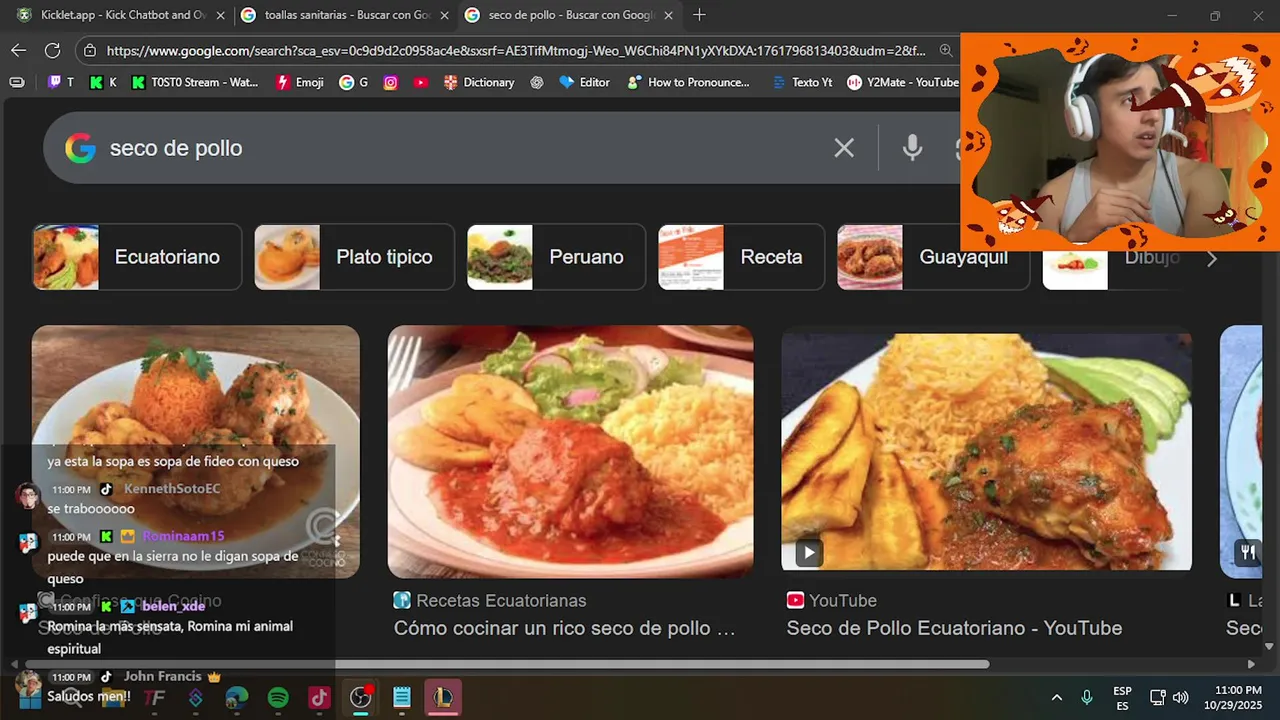Screen dimensions: 1280x720
Task: Click Rominaam15 username in chat overlay
Action: (183, 536)
